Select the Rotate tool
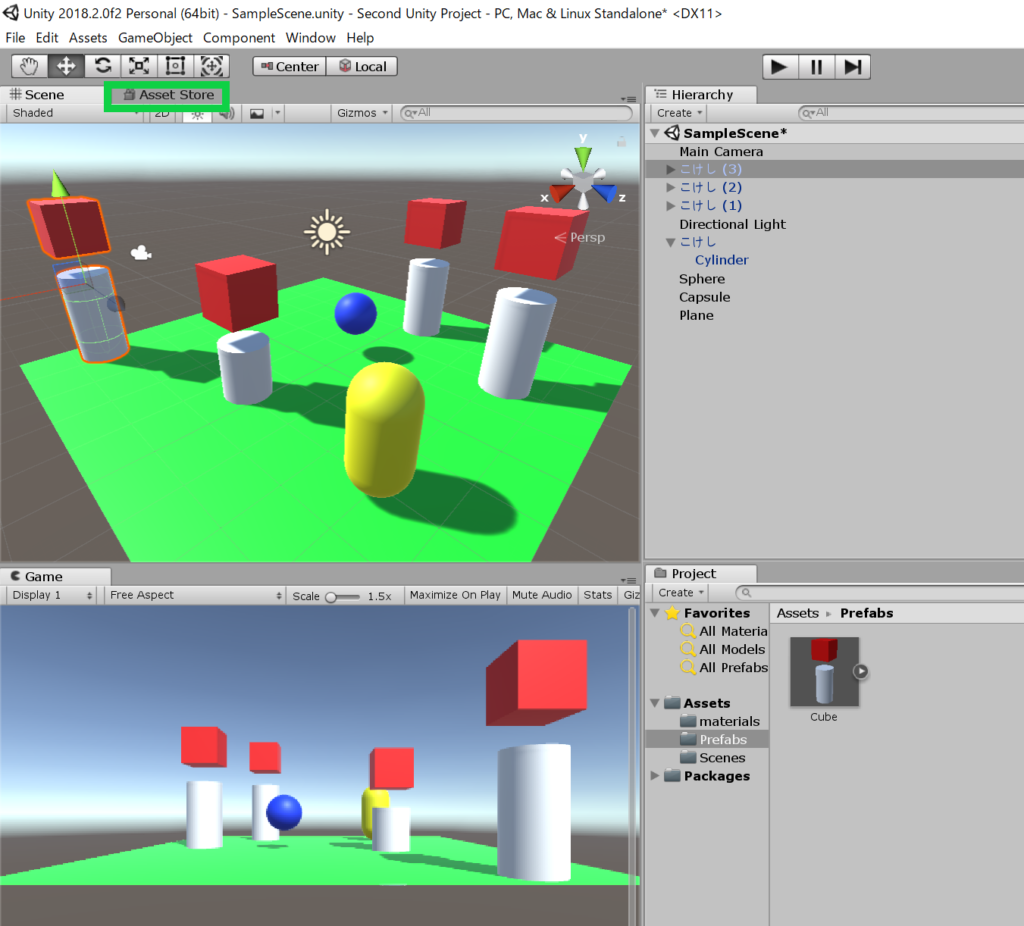 [x=102, y=66]
